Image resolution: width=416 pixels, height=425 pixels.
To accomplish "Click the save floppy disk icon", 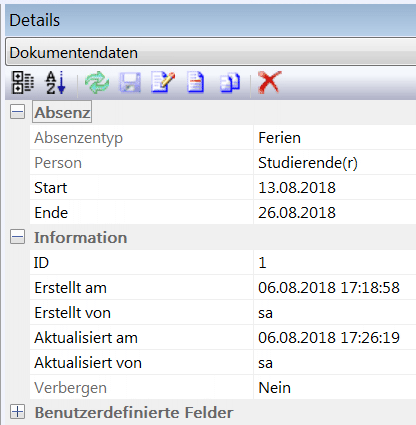I will click(x=130, y=82).
